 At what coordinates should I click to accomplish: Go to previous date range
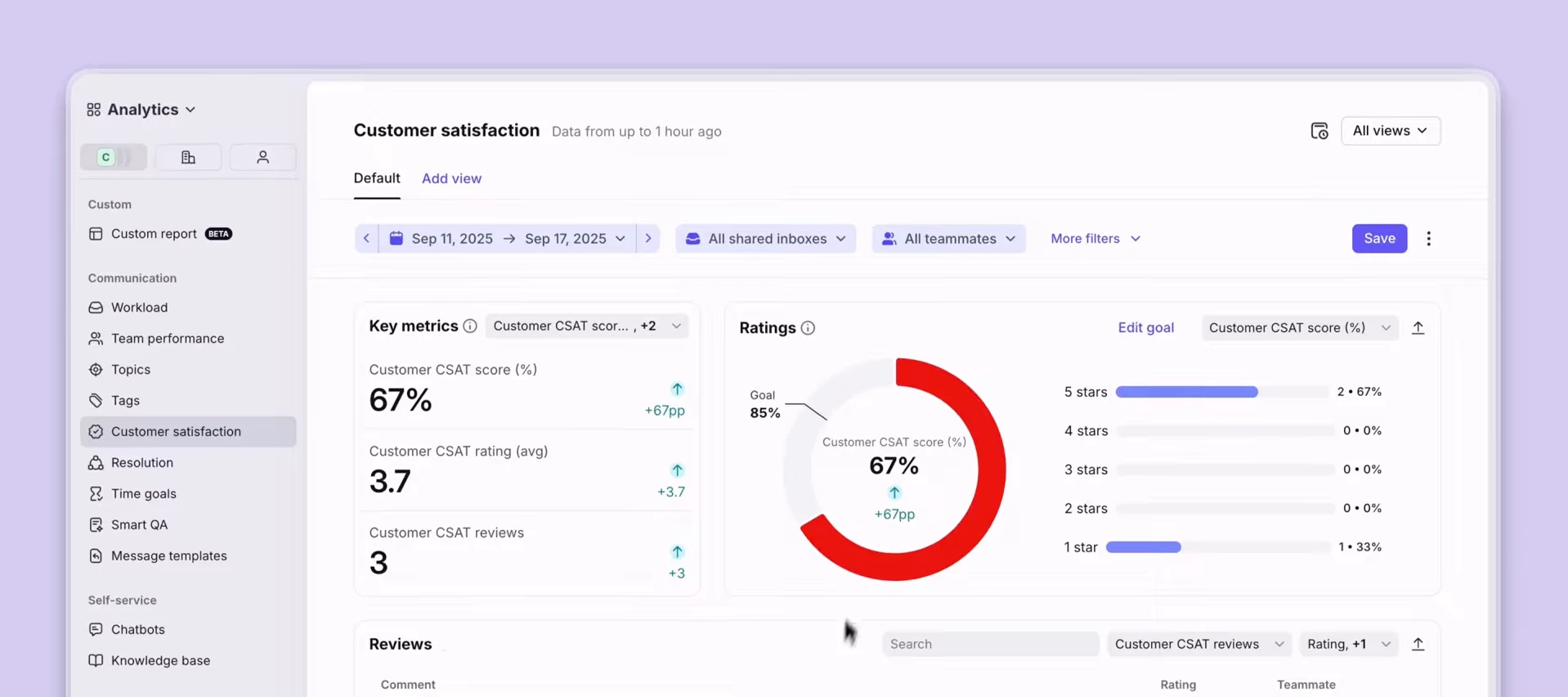click(366, 239)
